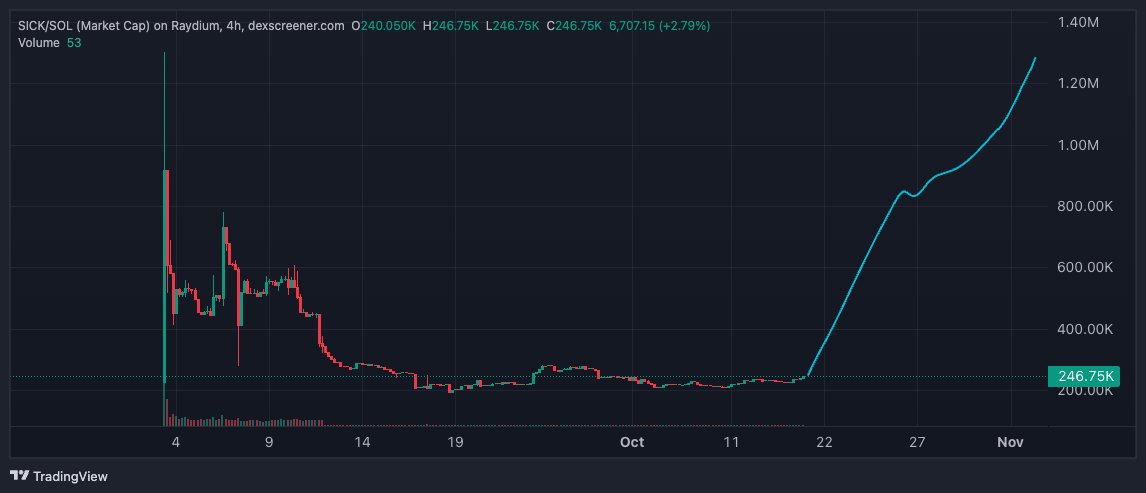1146x493 pixels.
Task: Click the low value L246.75K
Action: click(512, 26)
